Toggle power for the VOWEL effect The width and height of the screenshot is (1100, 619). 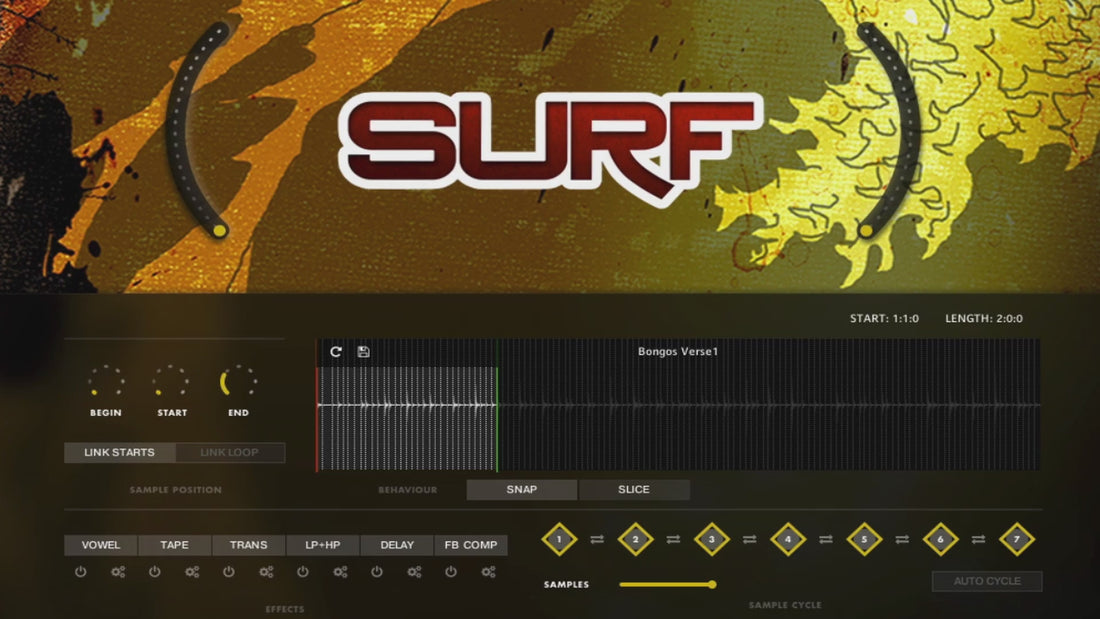pos(81,572)
